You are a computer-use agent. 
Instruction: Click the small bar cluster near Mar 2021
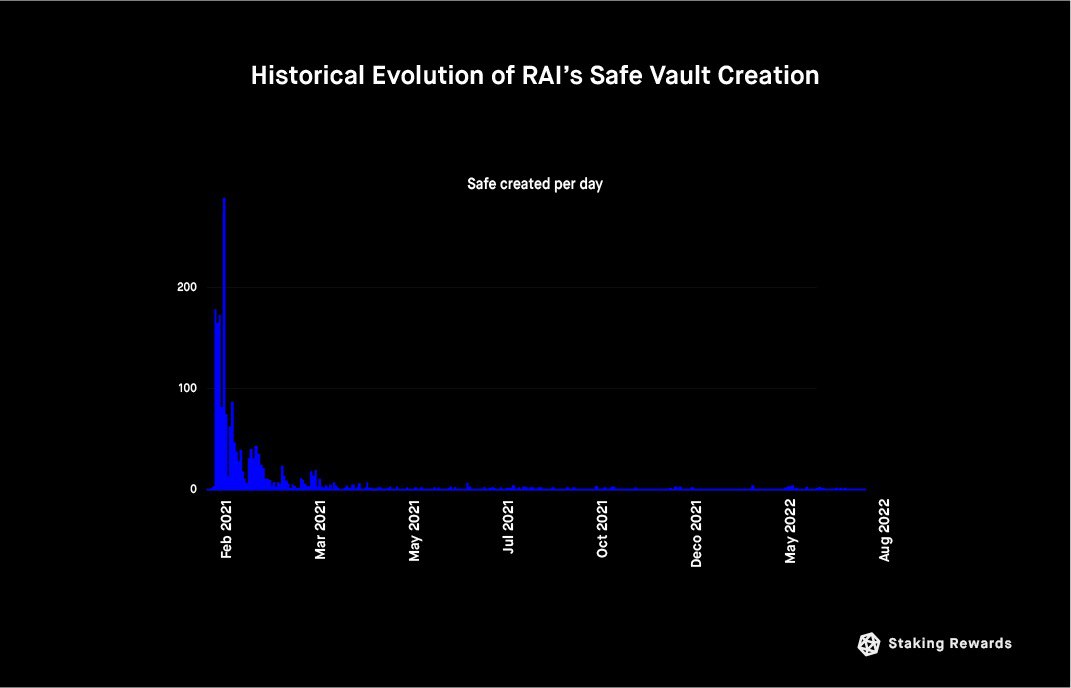(314, 480)
